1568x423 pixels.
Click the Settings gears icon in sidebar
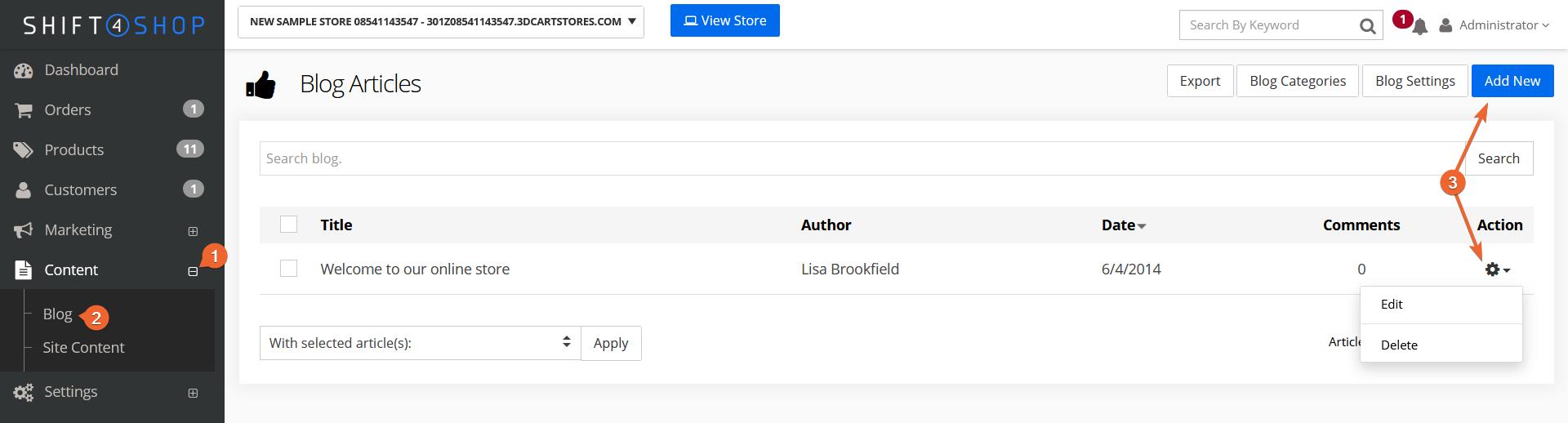click(23, 393)
